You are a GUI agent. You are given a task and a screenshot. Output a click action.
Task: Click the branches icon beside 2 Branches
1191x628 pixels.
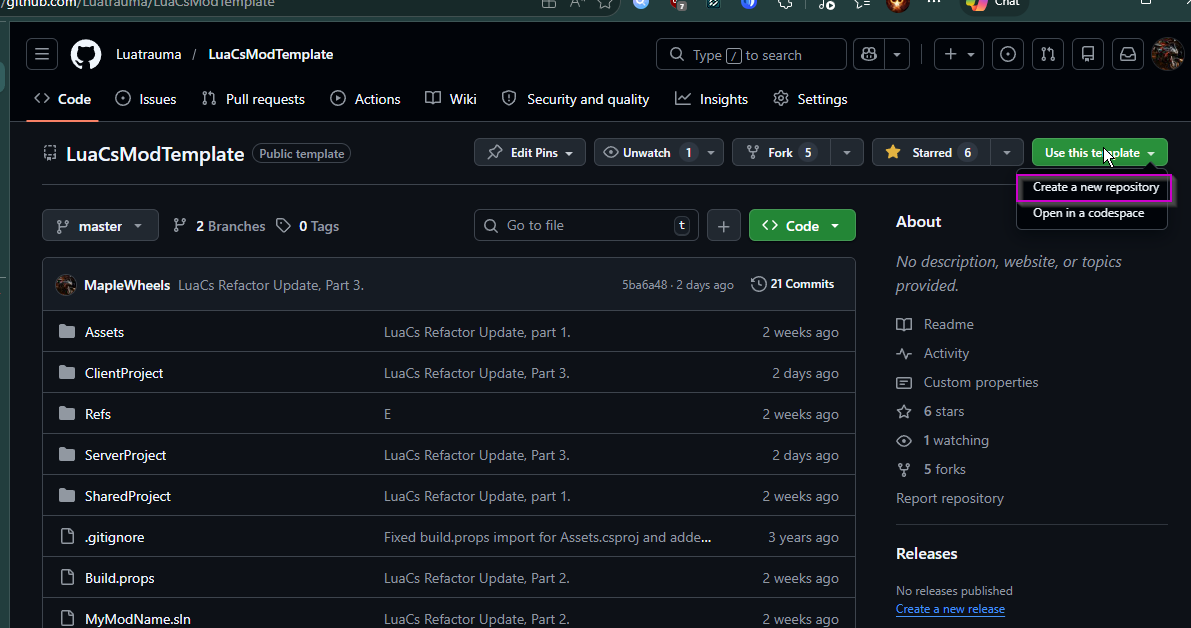coord(179,226)
